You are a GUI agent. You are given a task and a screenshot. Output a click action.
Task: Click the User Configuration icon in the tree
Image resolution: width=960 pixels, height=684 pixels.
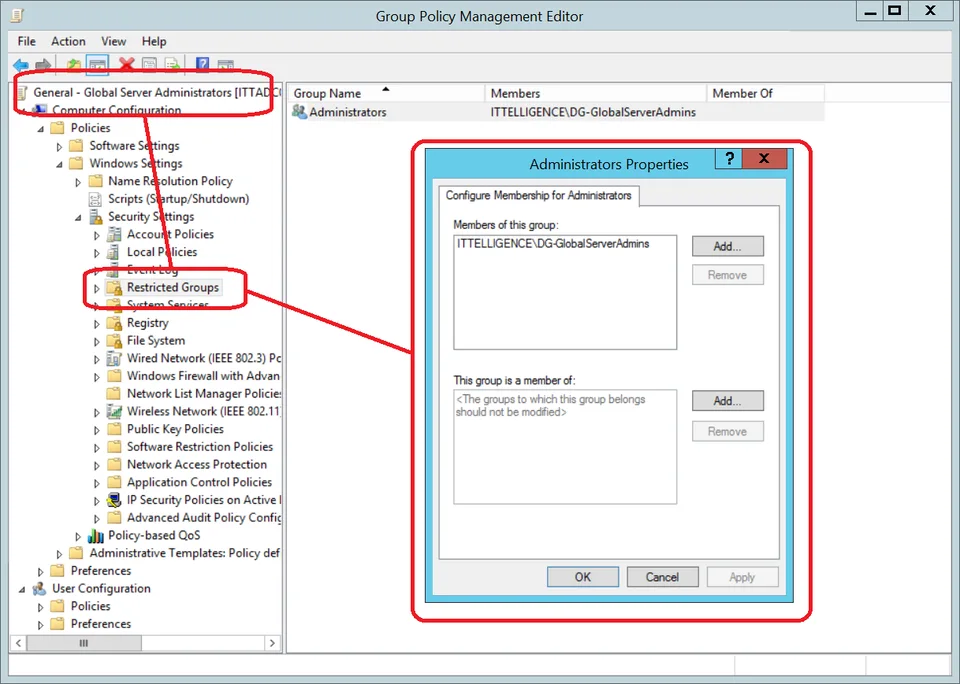tap(39, 588)
